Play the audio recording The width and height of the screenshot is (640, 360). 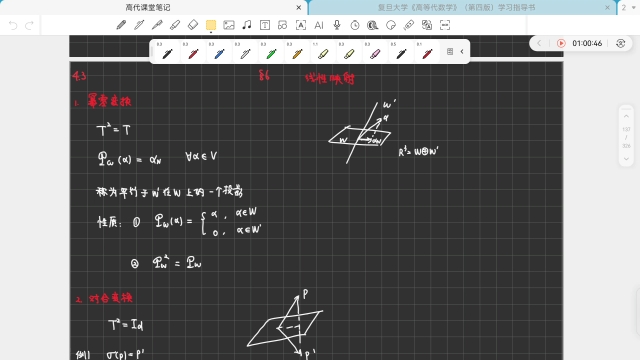561,43
